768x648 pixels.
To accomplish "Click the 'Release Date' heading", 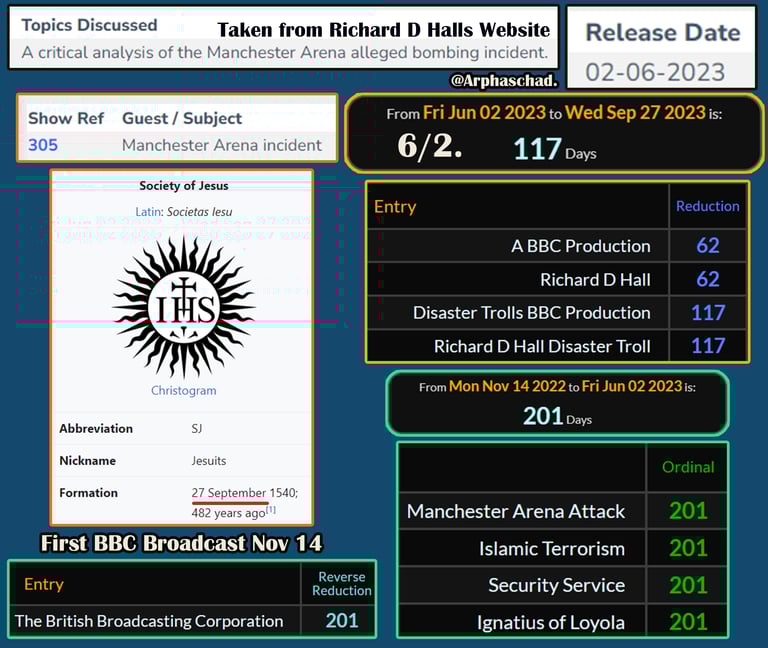I will pyautogui.click(x=663, y=33).
